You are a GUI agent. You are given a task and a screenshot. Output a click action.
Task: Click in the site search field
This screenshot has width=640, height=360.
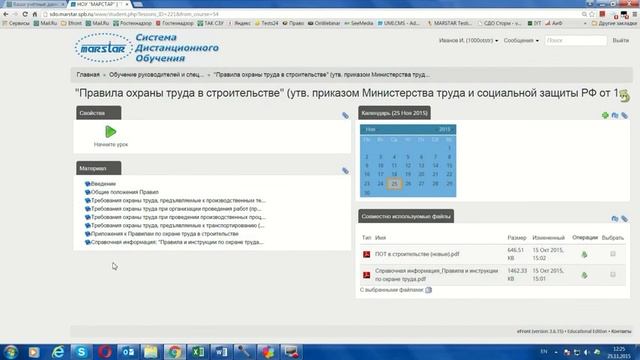(576, 40)
